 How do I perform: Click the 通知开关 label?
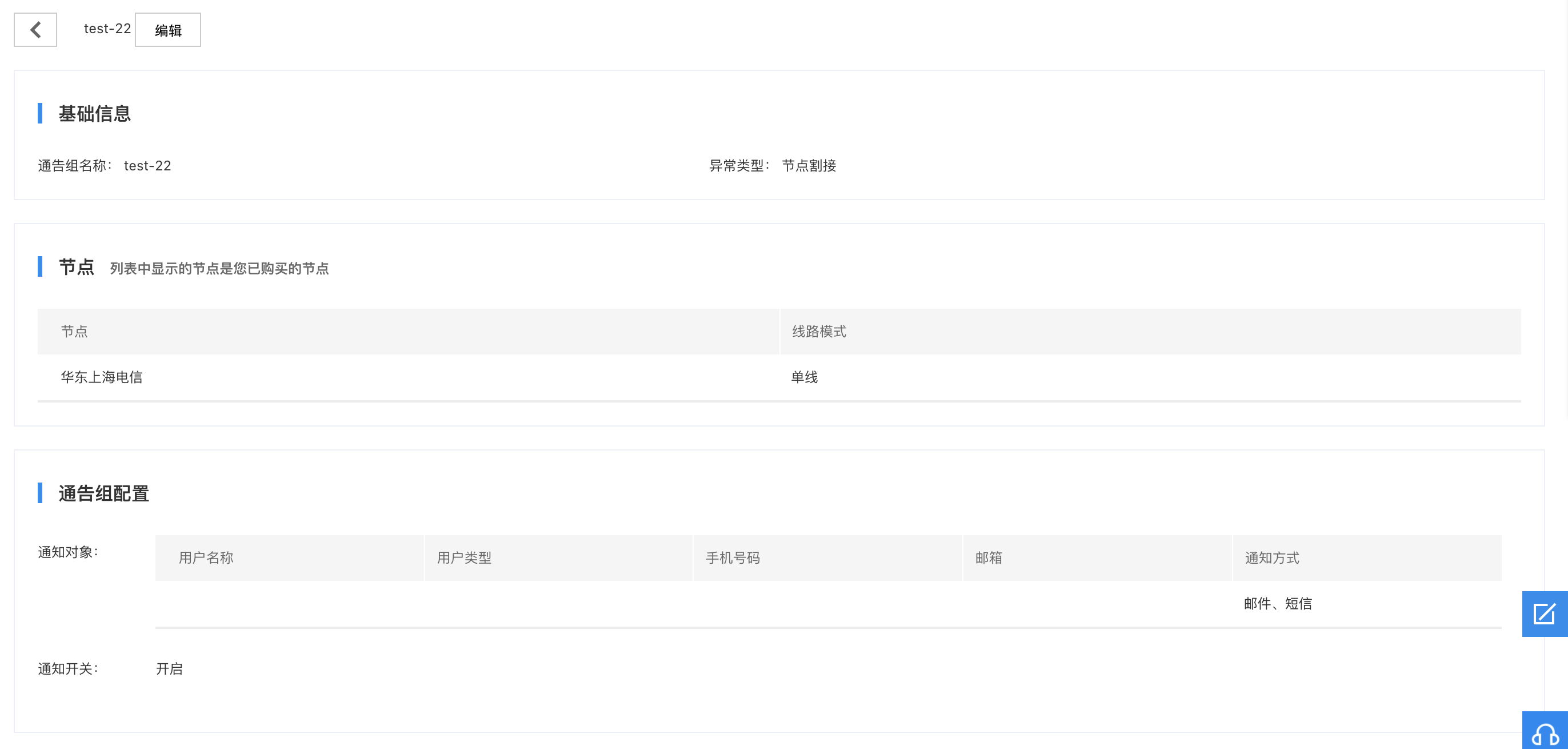pyautogui.click(x=68, y=668)
